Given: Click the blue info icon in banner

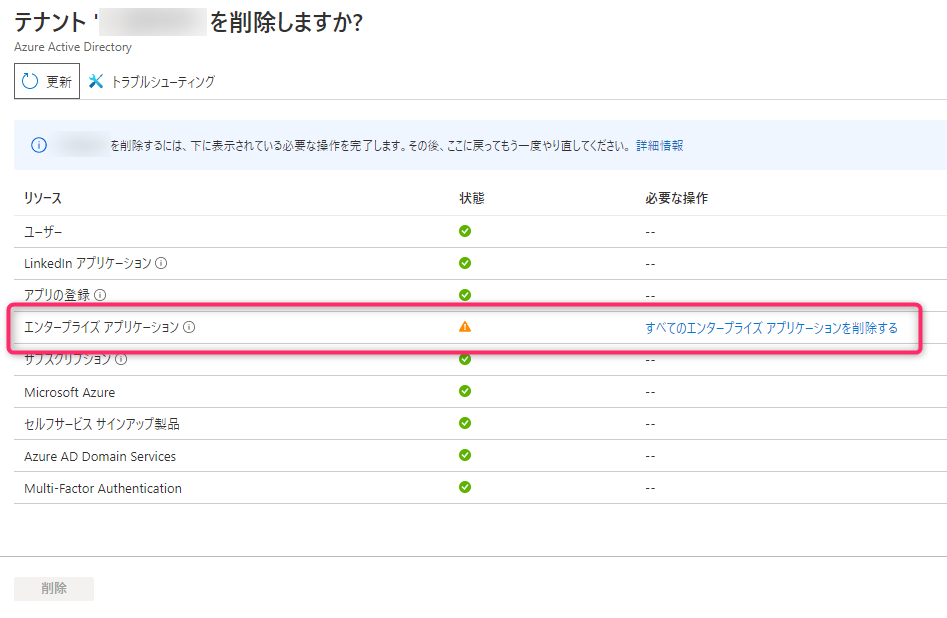Looking at the screenshot, I should [x=39, y=146].
